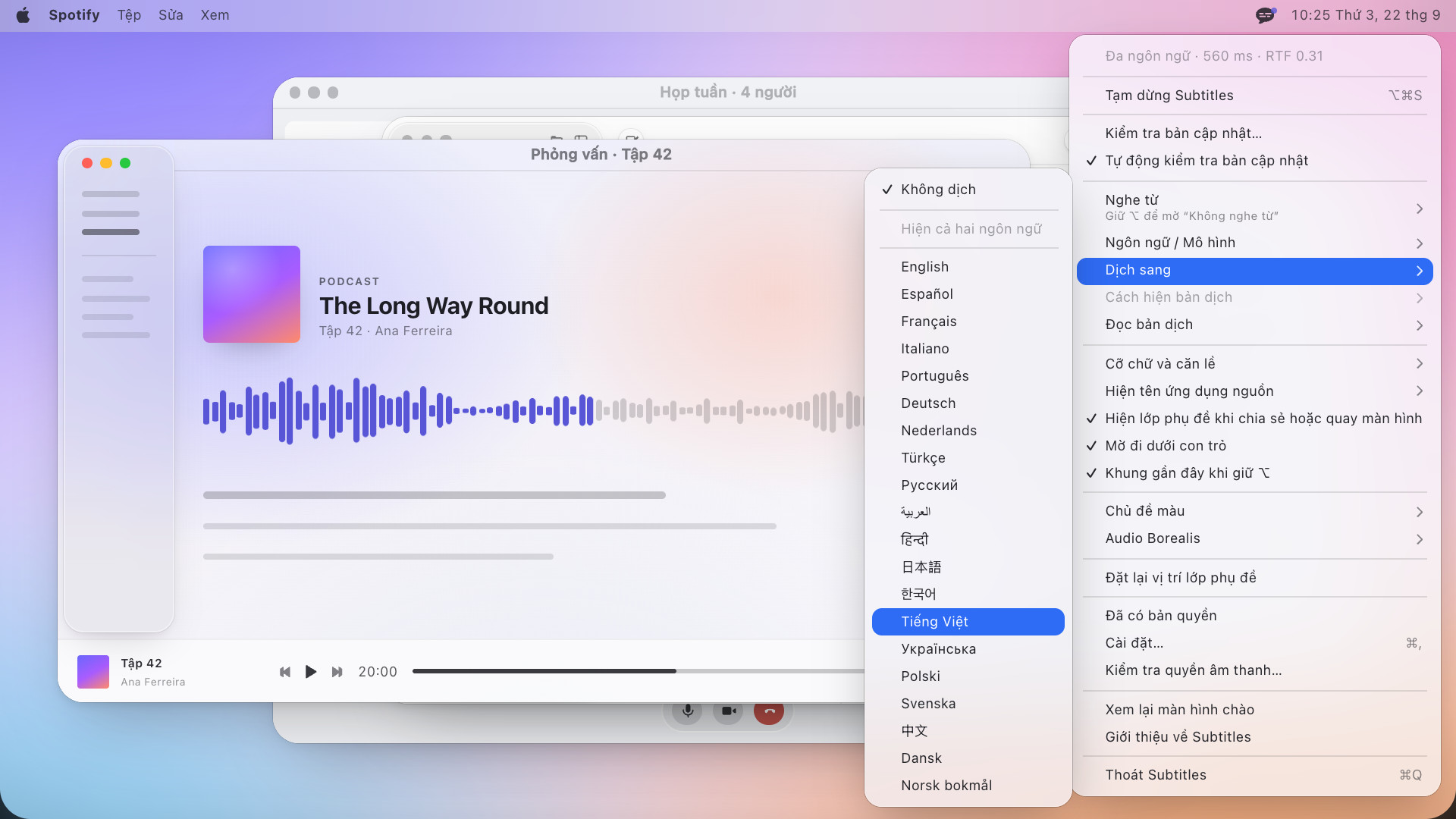1456x819 pixels.
Task: Open the Tệp menu
Action: pos(129,15)
